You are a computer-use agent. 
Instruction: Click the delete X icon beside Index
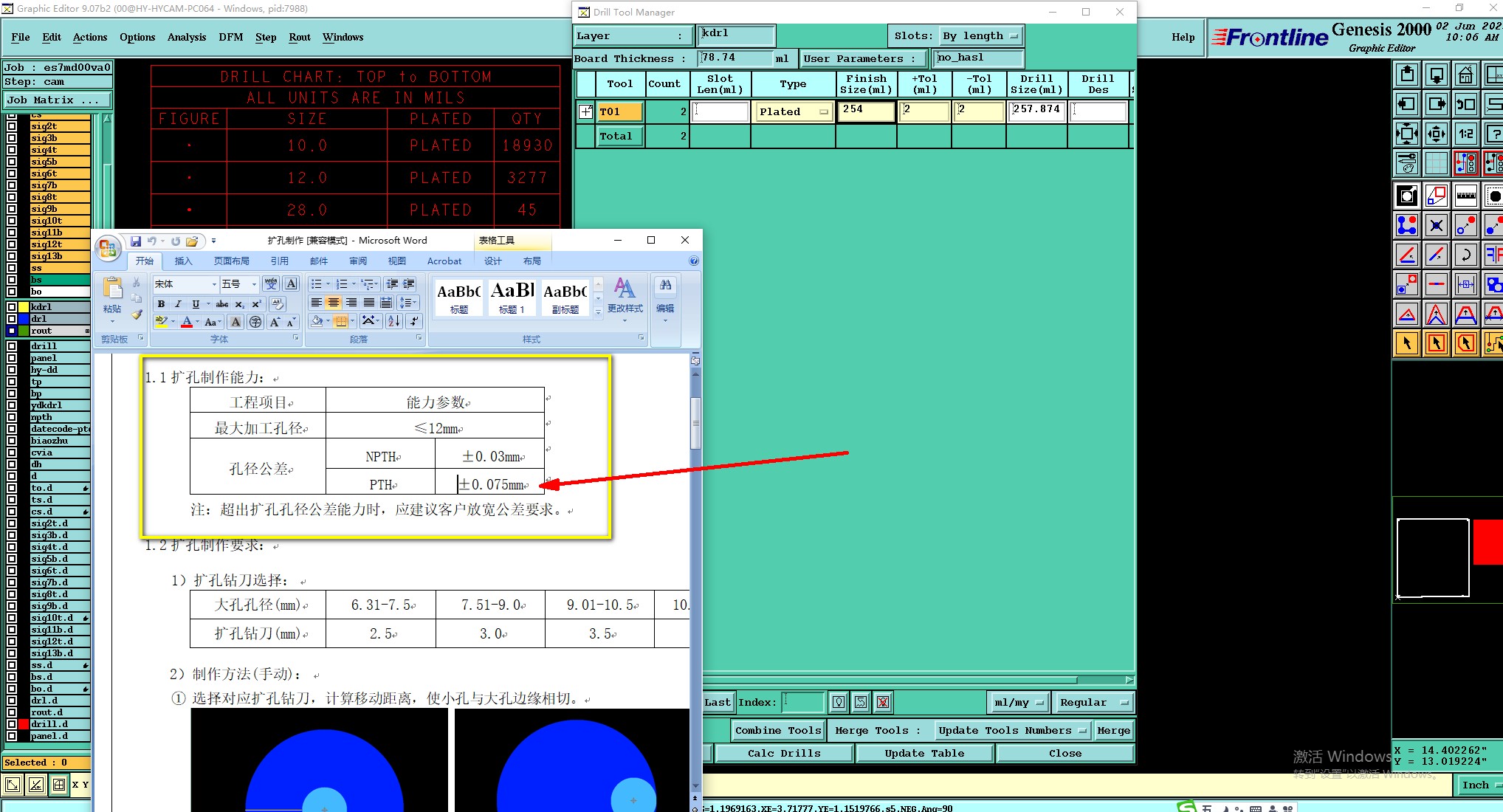[883, 702]
